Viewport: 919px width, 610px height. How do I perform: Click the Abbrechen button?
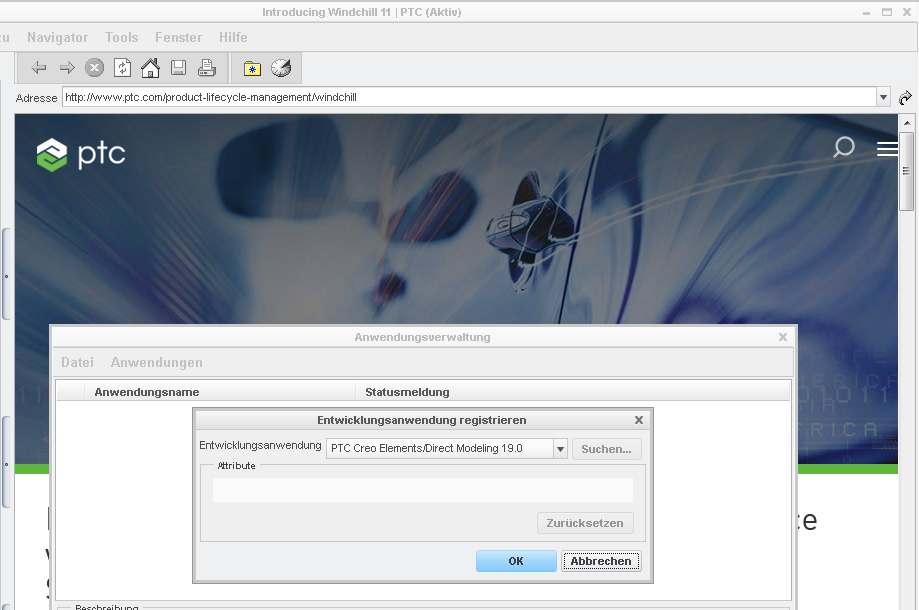(x=601, y=561)
